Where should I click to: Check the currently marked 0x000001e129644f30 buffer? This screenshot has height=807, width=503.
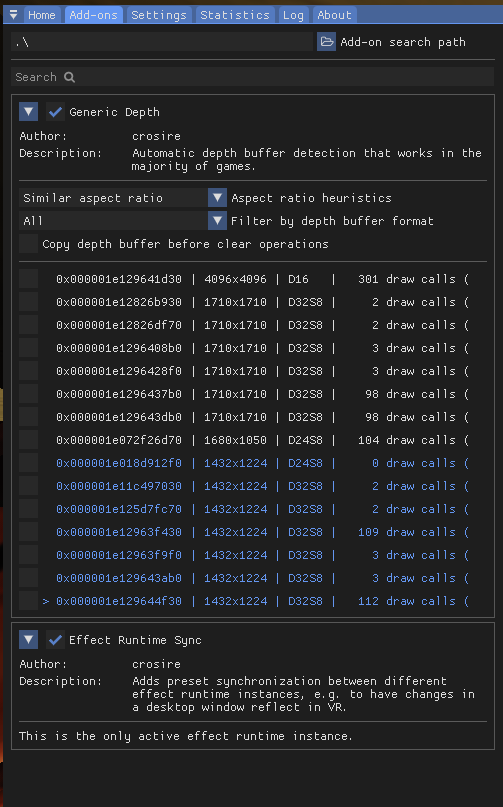point(28,601)
